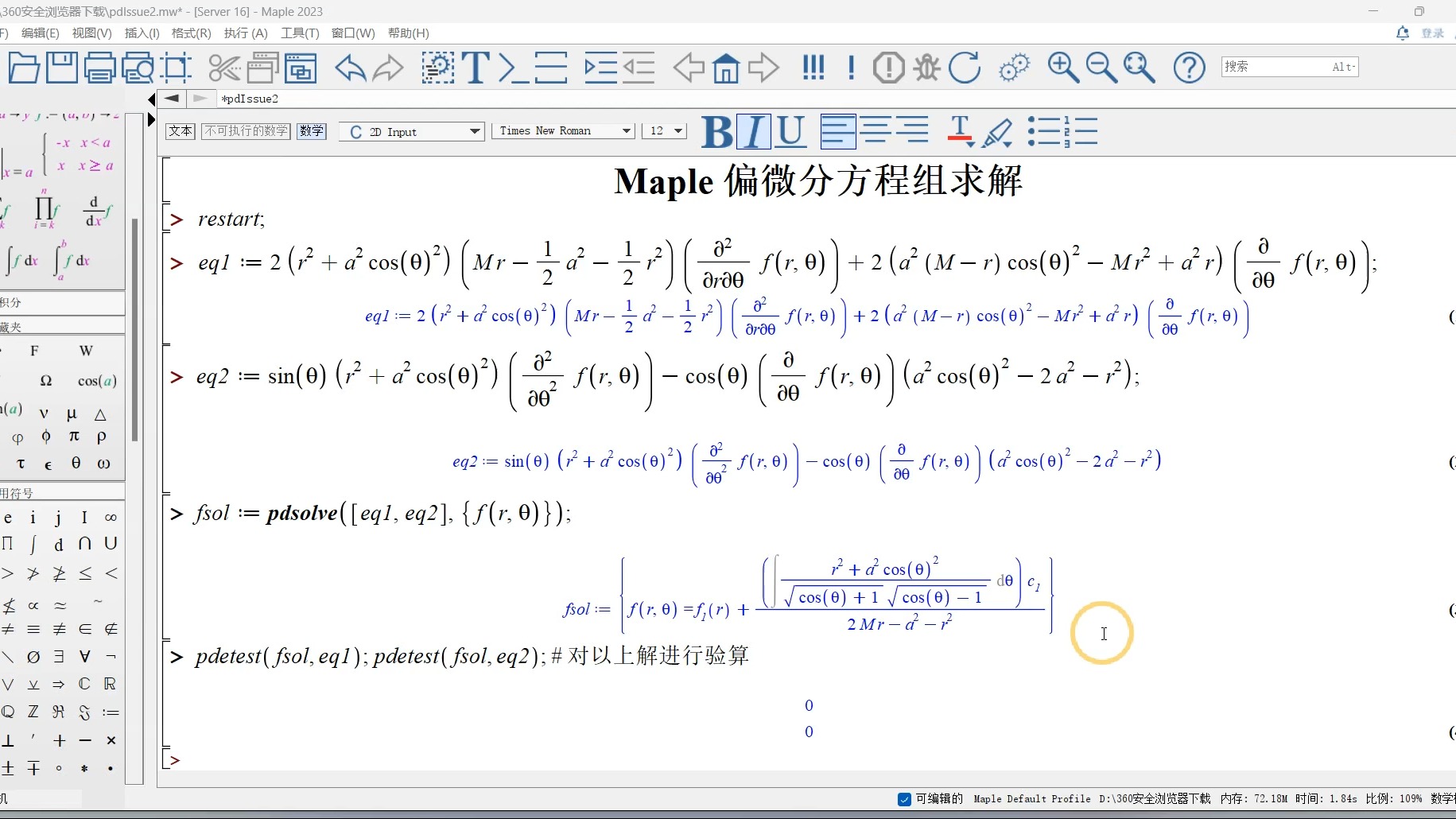Print the document using the printer icon
This screenshot has width=1456, height=819.
click(x=100, y=68)
